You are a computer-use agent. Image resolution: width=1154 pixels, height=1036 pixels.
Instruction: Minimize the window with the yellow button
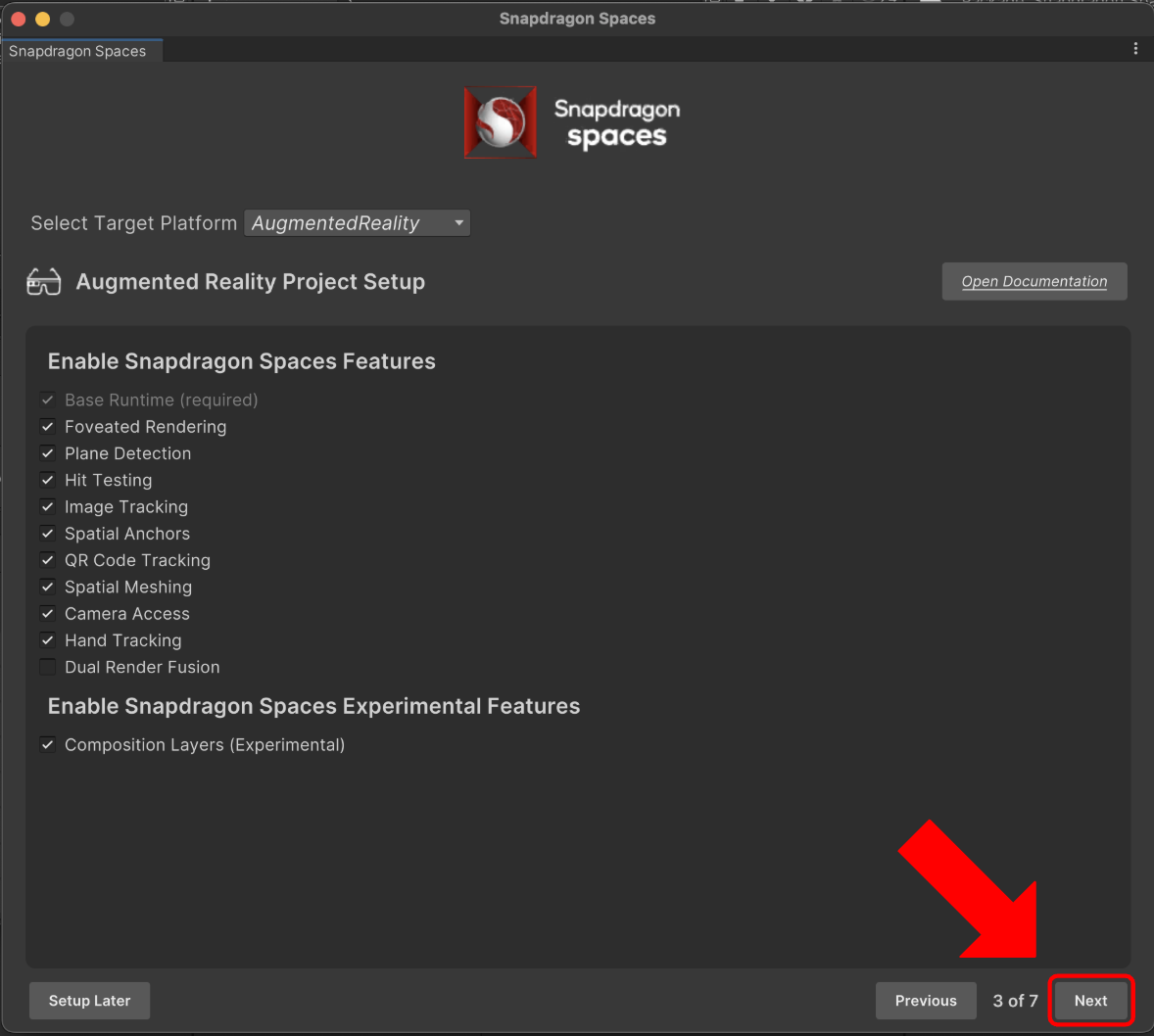(x=43, y=20)
